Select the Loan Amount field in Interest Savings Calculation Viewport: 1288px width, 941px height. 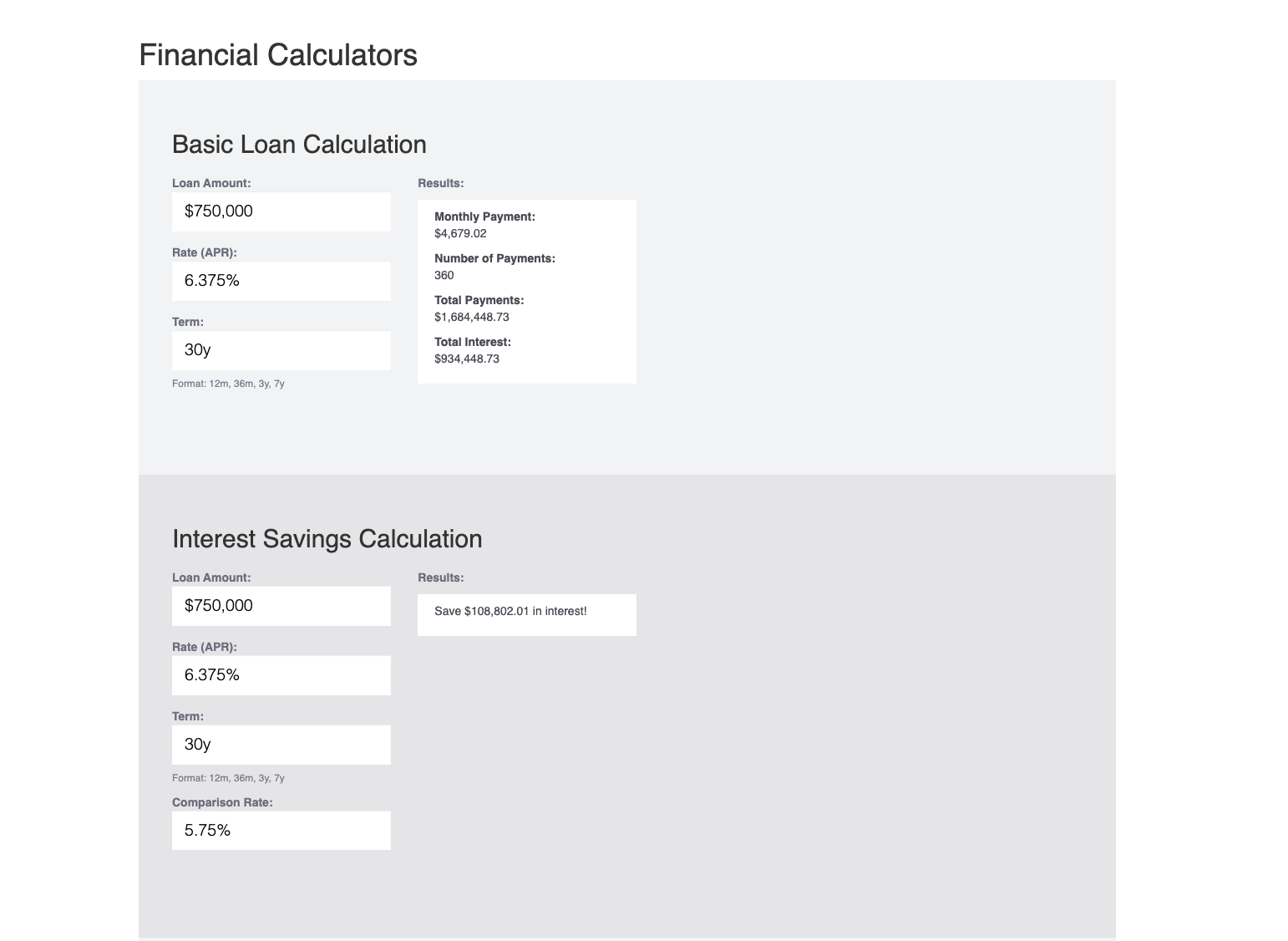tap(281, 606)
